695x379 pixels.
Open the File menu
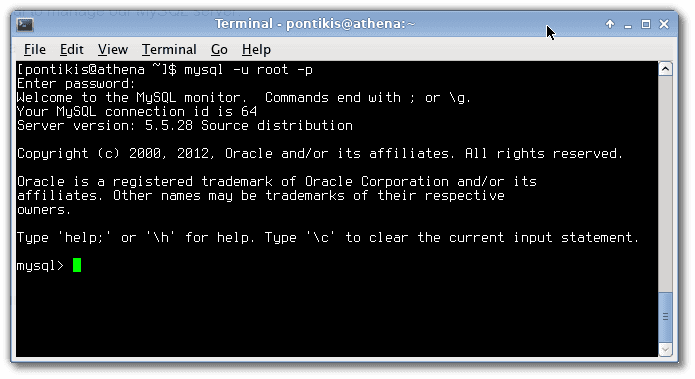click(35, 49)
